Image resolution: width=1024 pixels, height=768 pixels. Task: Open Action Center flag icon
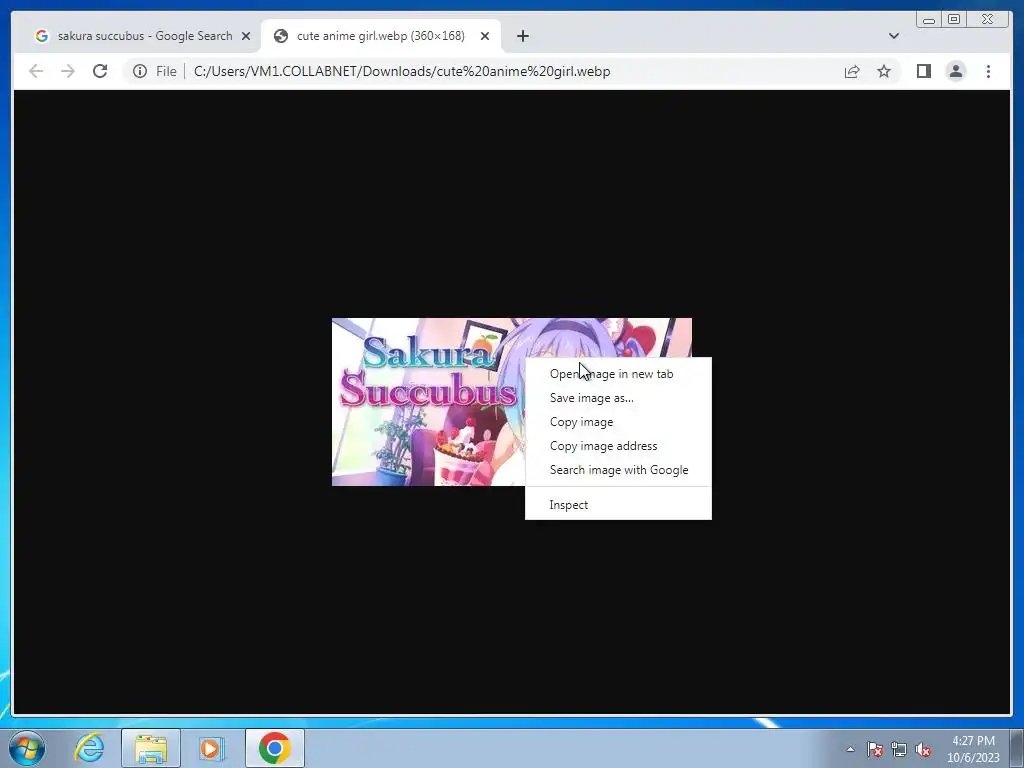(x=874, y=750)
